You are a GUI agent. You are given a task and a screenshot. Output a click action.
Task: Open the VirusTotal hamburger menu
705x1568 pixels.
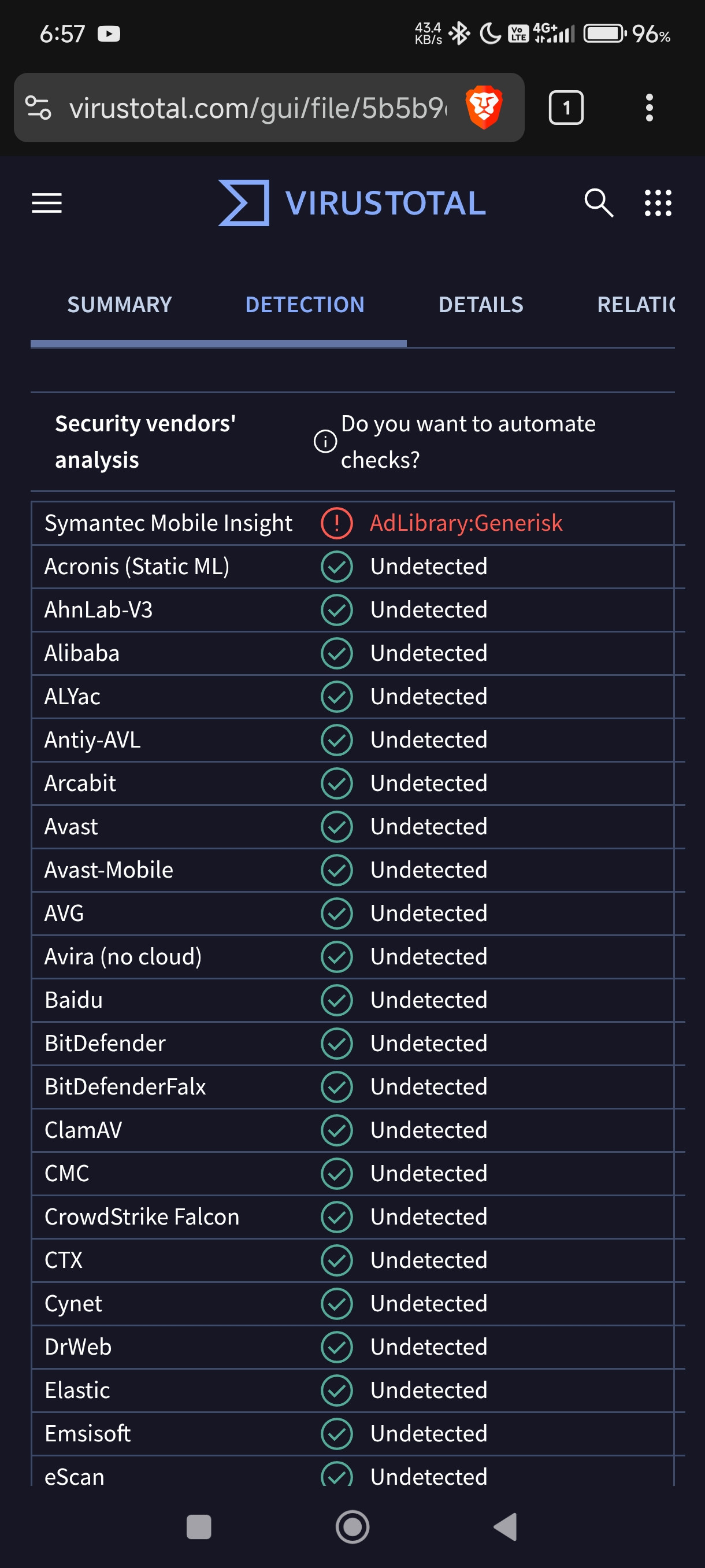click(47, 204)
